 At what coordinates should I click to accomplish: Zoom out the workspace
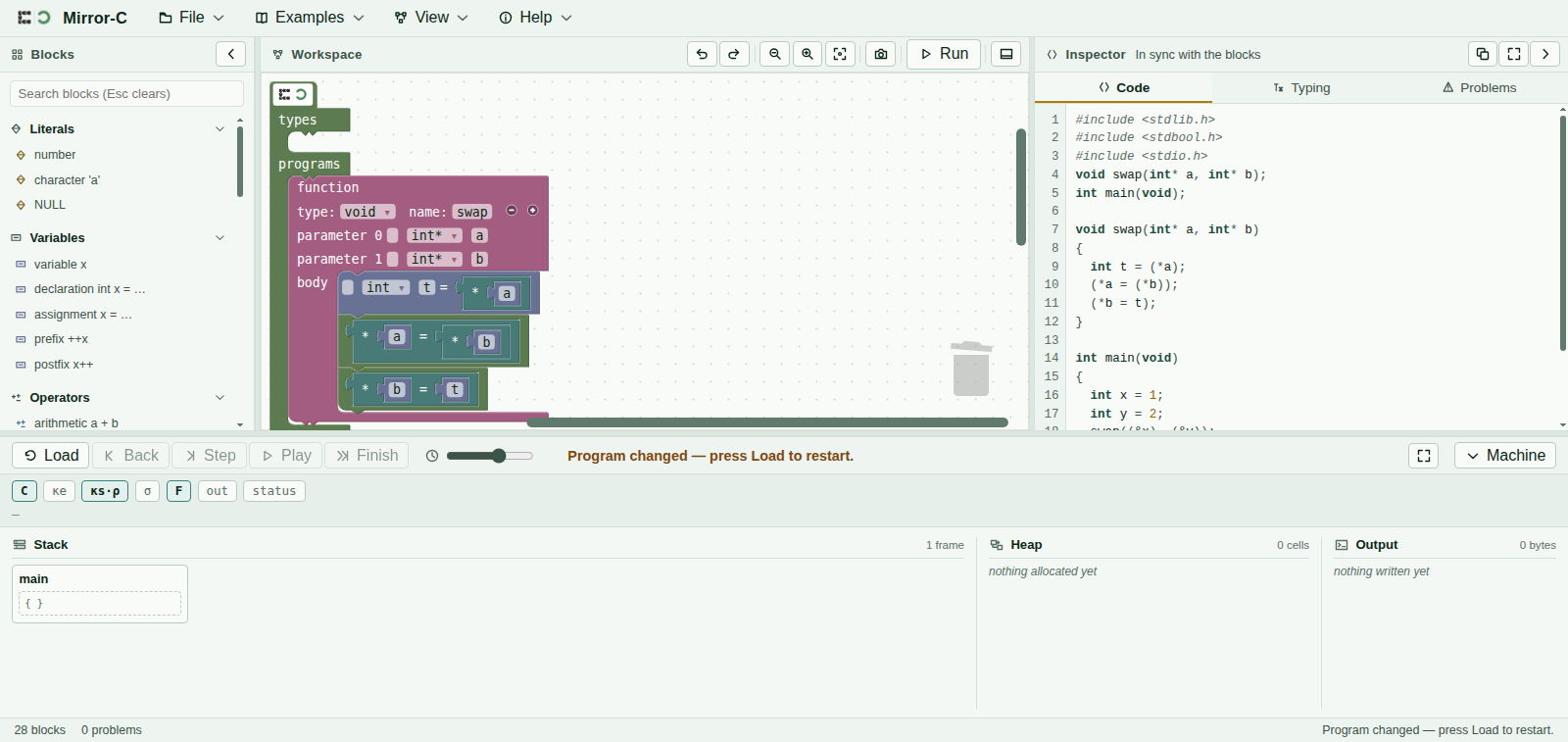tap(774, 54)
